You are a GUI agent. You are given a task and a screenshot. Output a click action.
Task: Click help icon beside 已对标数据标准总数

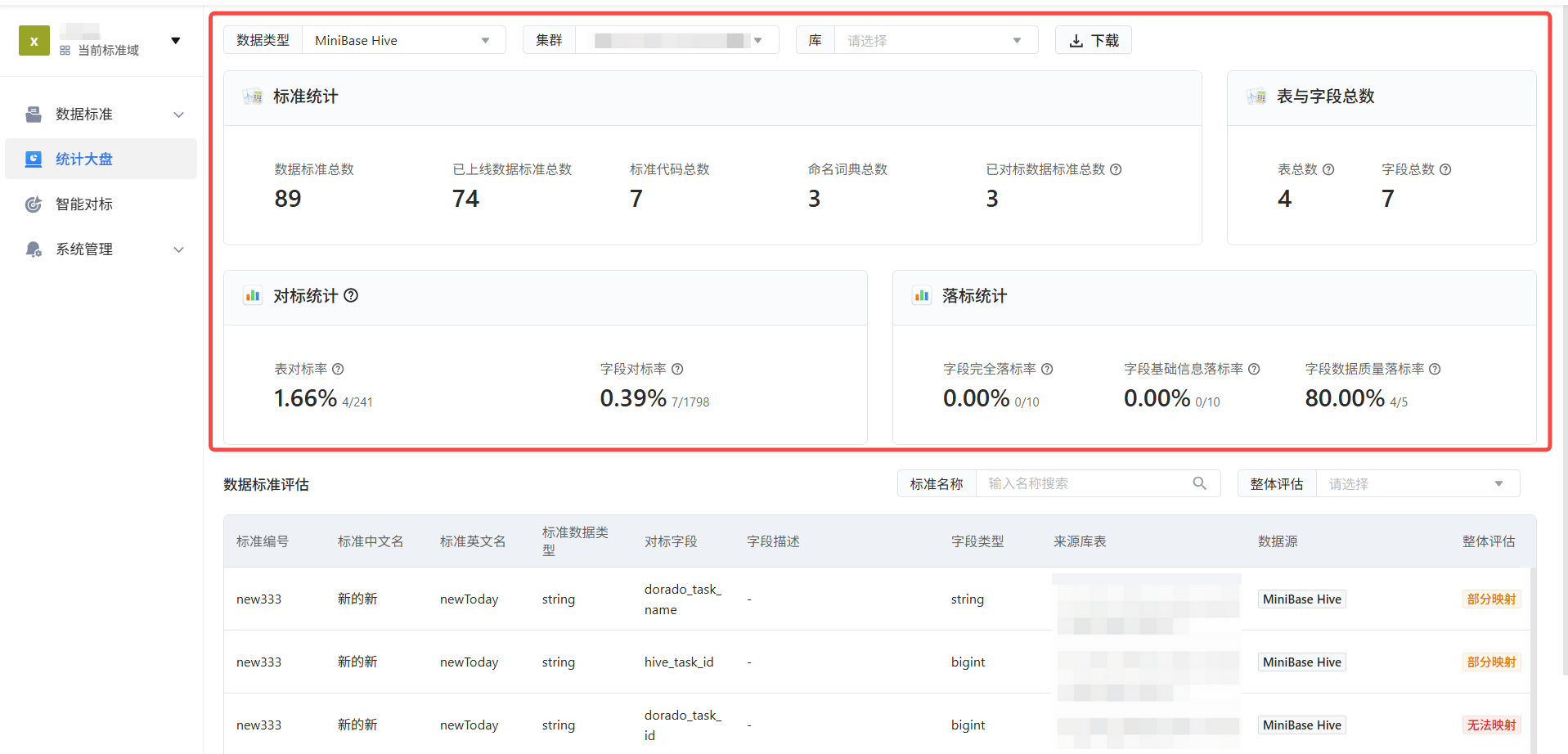(x=1116, y=169)
